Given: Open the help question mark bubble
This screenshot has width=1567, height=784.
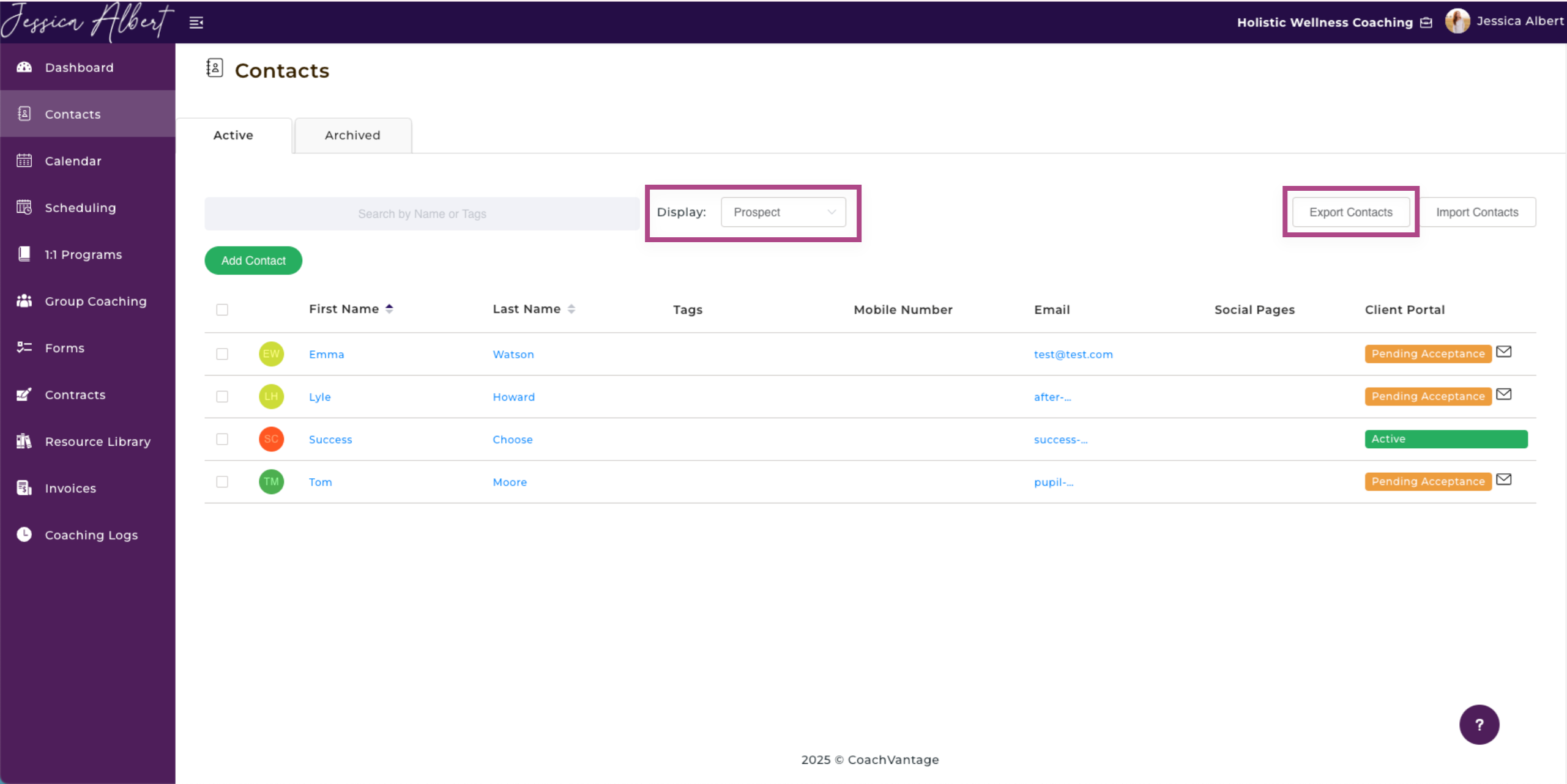Looking at the screenshot, I should point(1479,725).
